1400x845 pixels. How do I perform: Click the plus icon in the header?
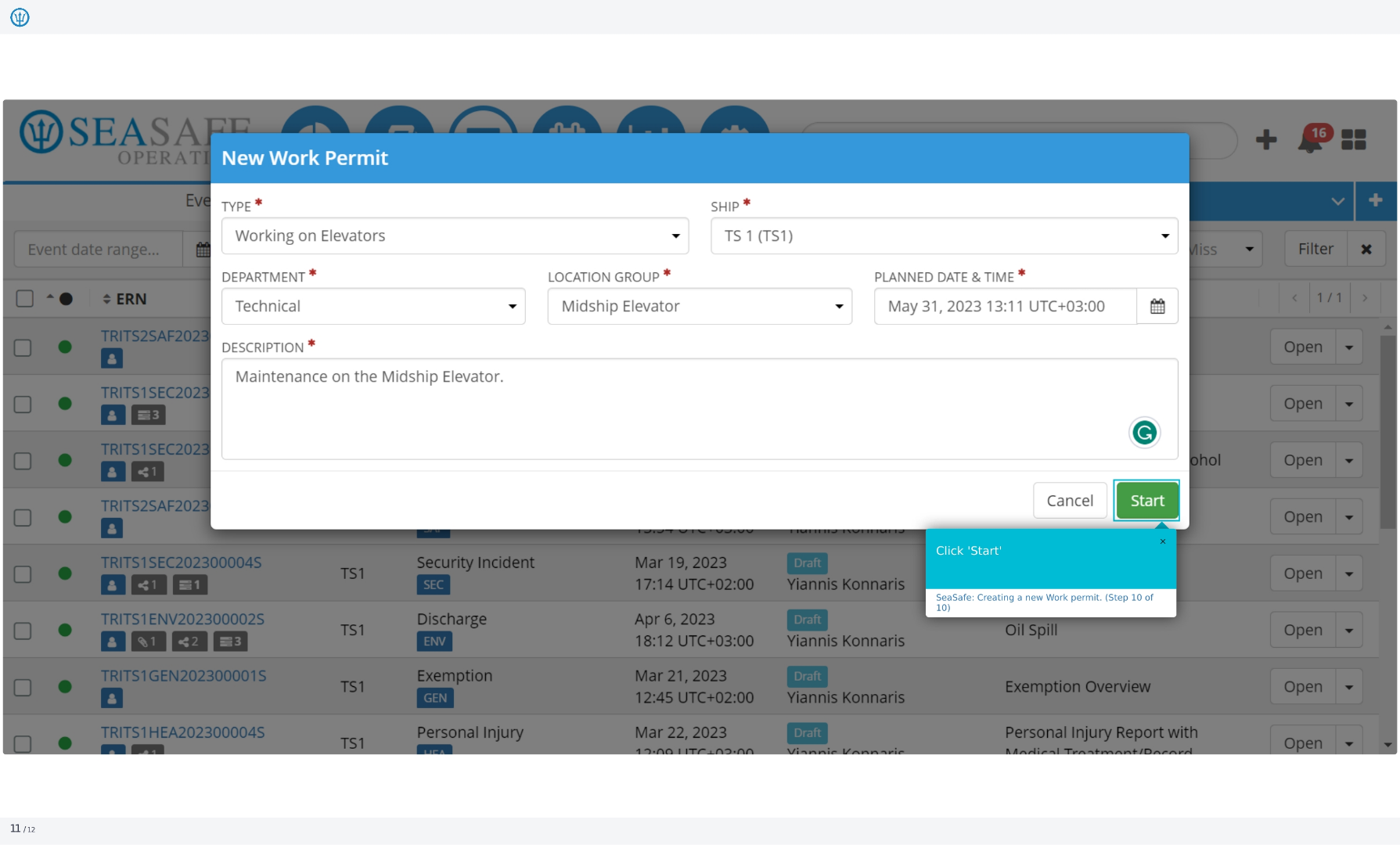click(x=1266, y=139)
